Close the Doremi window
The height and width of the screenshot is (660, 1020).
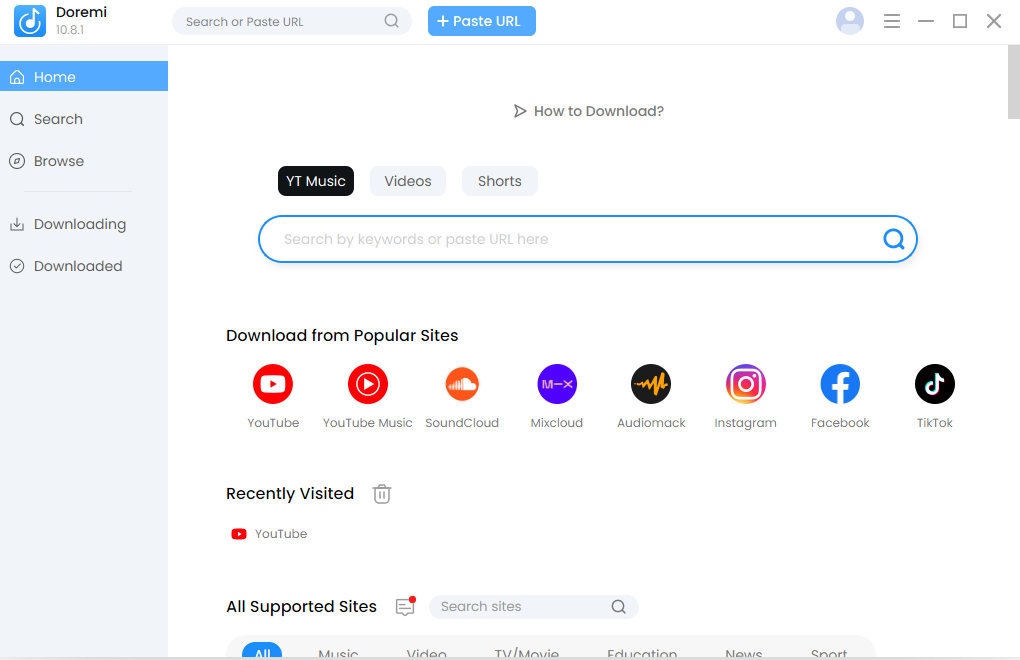[x=993, y=21]
